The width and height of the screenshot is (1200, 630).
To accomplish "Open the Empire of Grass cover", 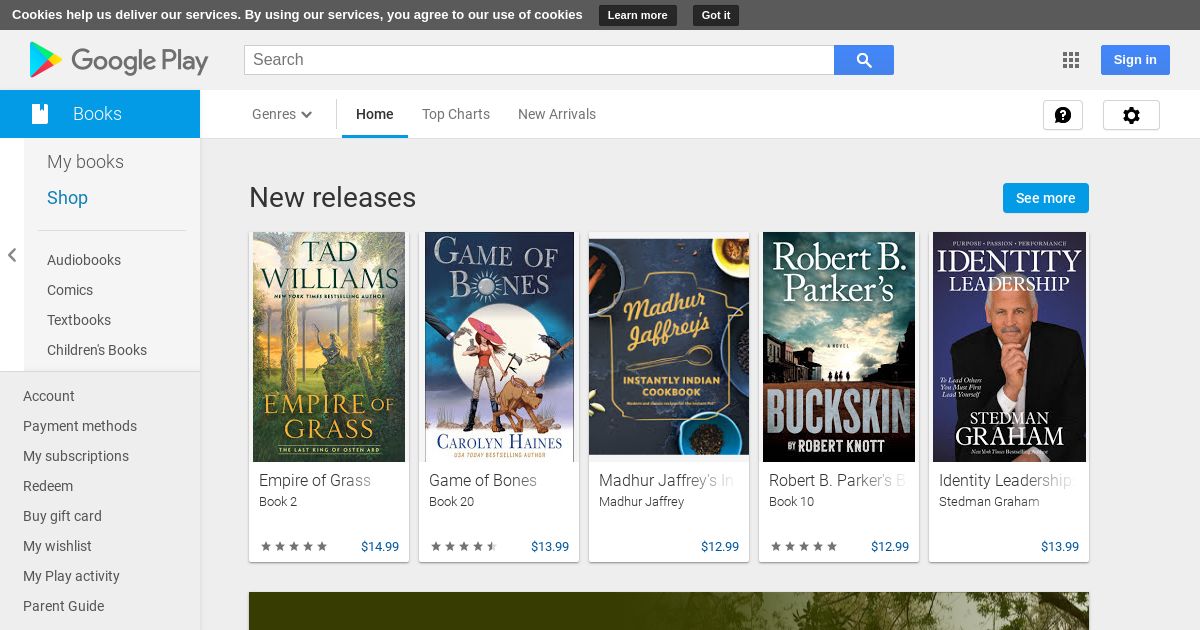I will [x=329, y=347].
